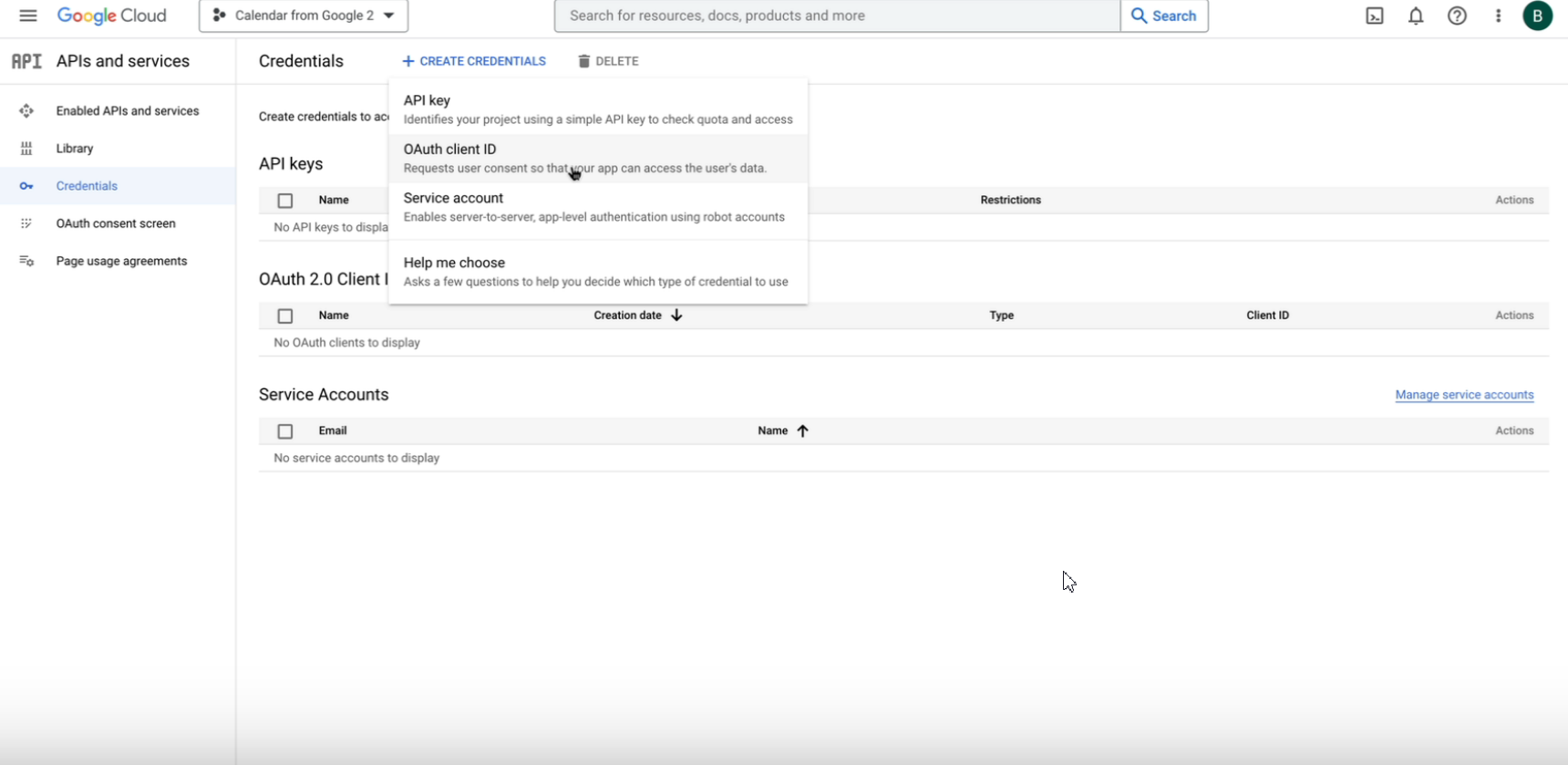Go to Google Cloud home logo
Image resolution: width=1568 pixels, height=765 pixels.
coord(111,16)
